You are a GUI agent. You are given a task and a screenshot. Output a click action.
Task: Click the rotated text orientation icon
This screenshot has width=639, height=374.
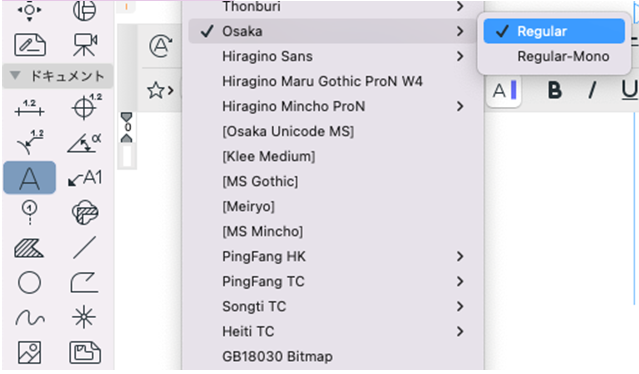tap(161, 46)
